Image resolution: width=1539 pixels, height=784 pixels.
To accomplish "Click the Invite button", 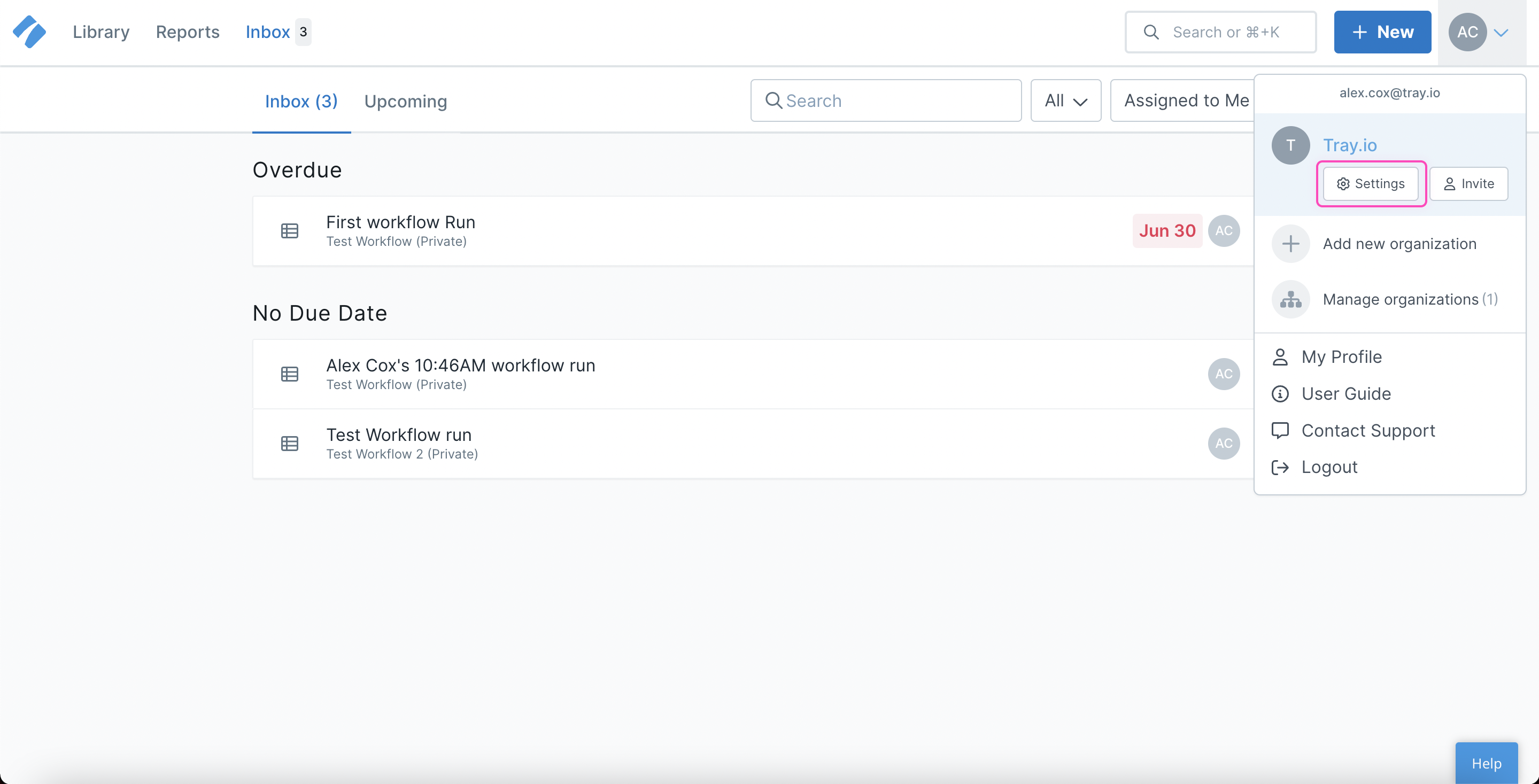I will coord(1468,184).
